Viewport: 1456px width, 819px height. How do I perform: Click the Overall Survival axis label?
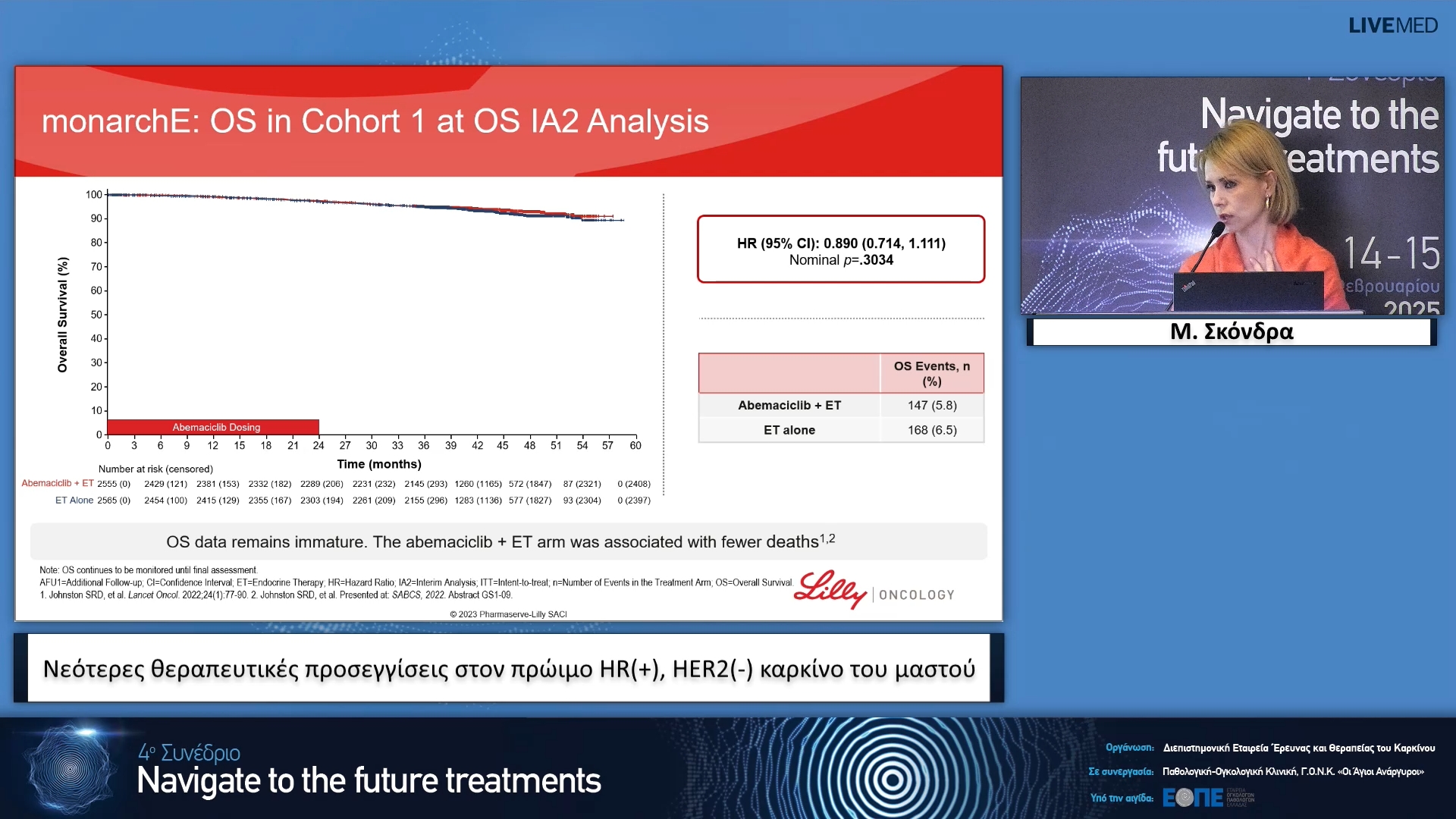(63, 315)
